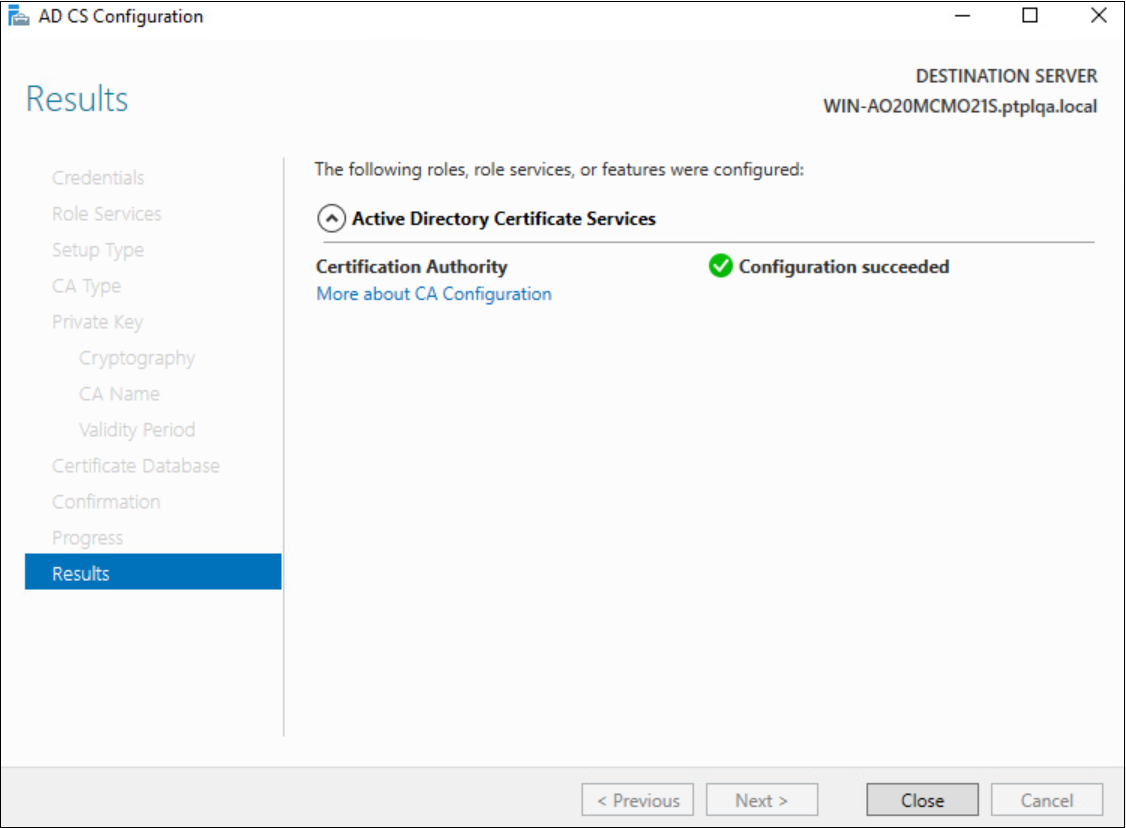Click the Previous button
Viewport: 1126px width, 828px height.
point(638,800)
